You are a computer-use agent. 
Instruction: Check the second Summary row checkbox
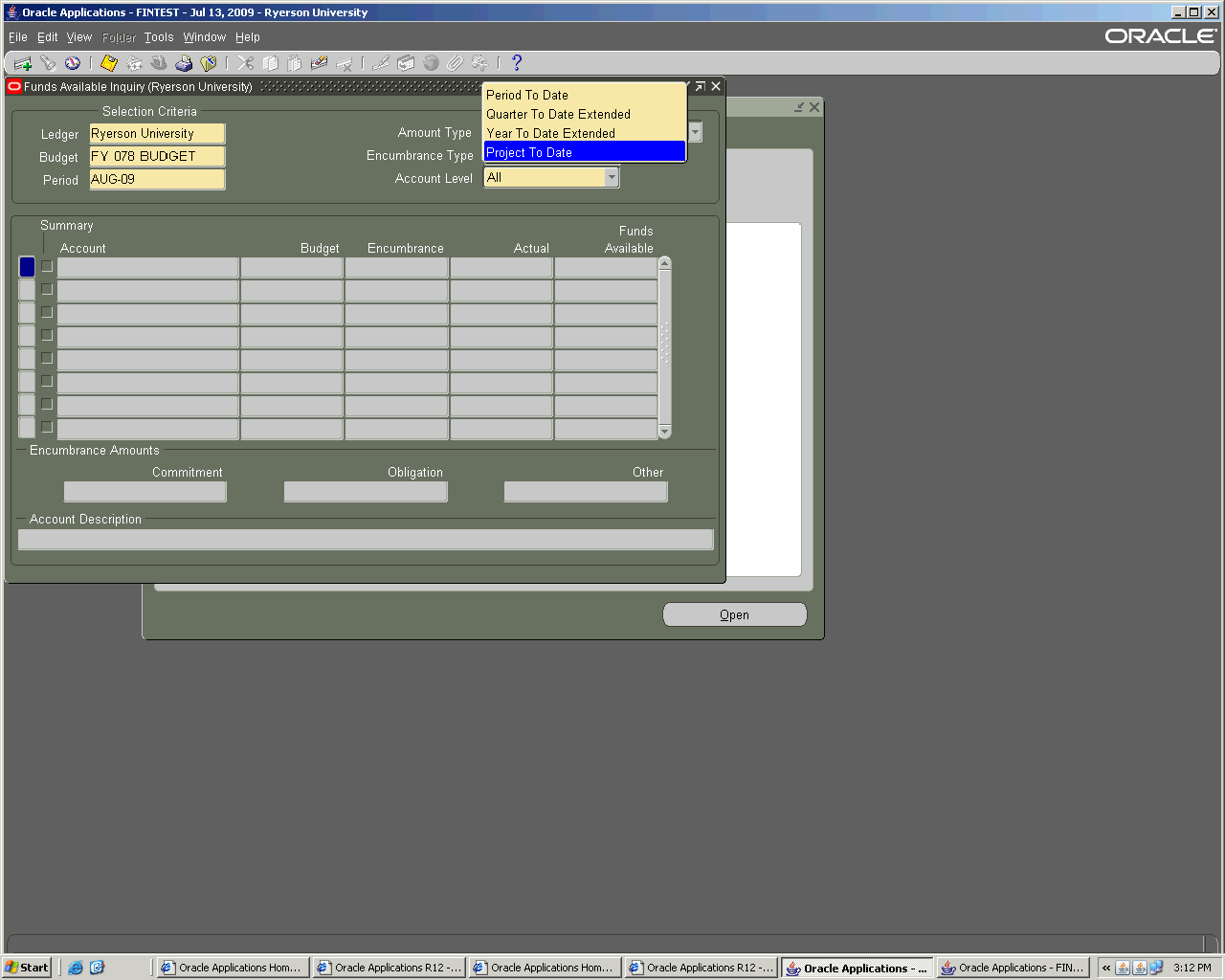(x=47, y=290)
